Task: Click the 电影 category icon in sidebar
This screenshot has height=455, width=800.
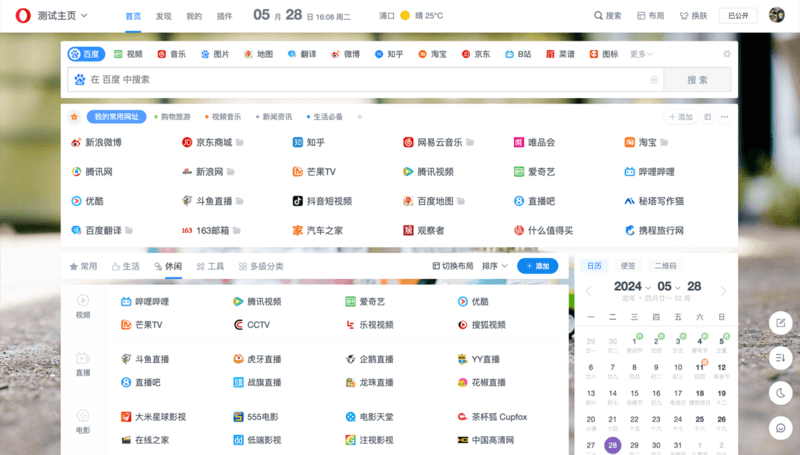Action: pyautogui.click(x=83, y=415)
